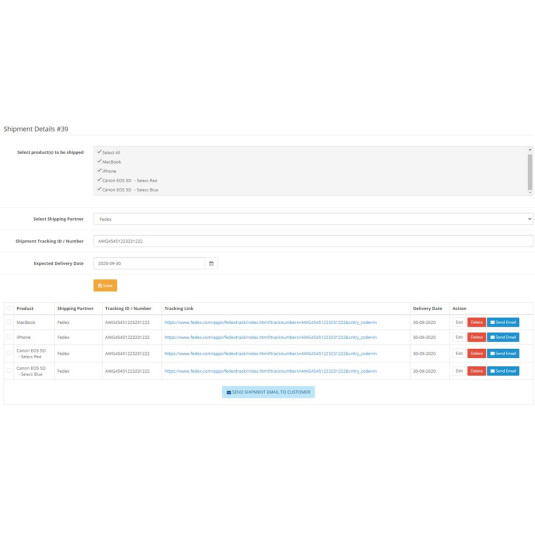
Task: Toggle Canon EOS 5D Select Red in product list
Action: 127,180
